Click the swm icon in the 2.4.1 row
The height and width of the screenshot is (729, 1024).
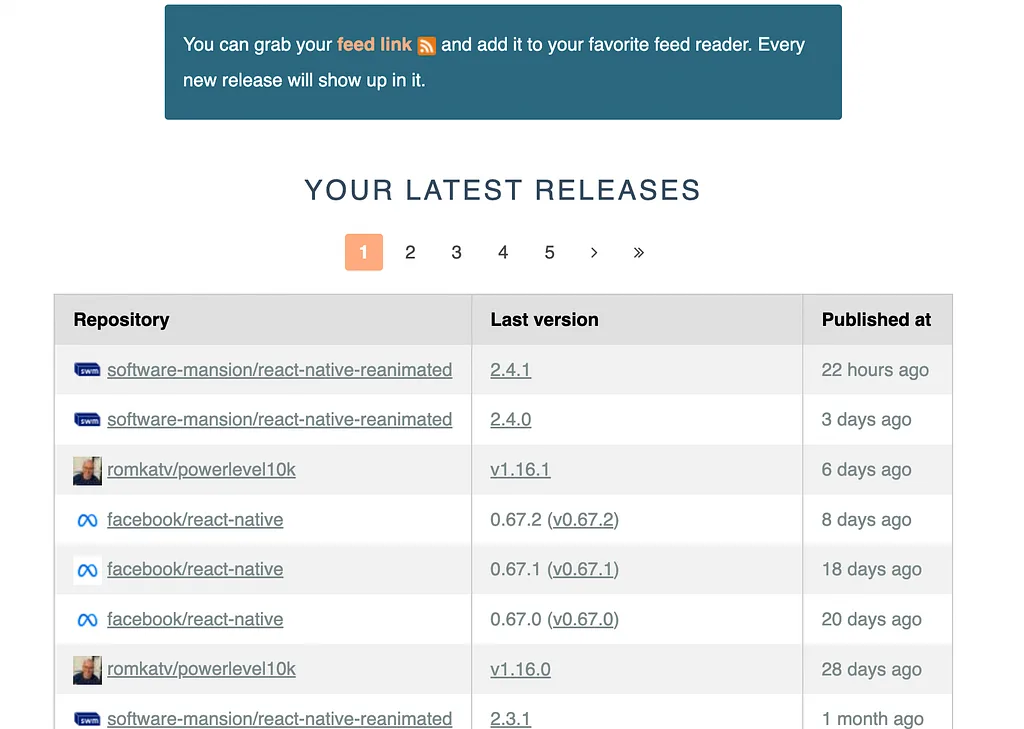click(87, 370)
